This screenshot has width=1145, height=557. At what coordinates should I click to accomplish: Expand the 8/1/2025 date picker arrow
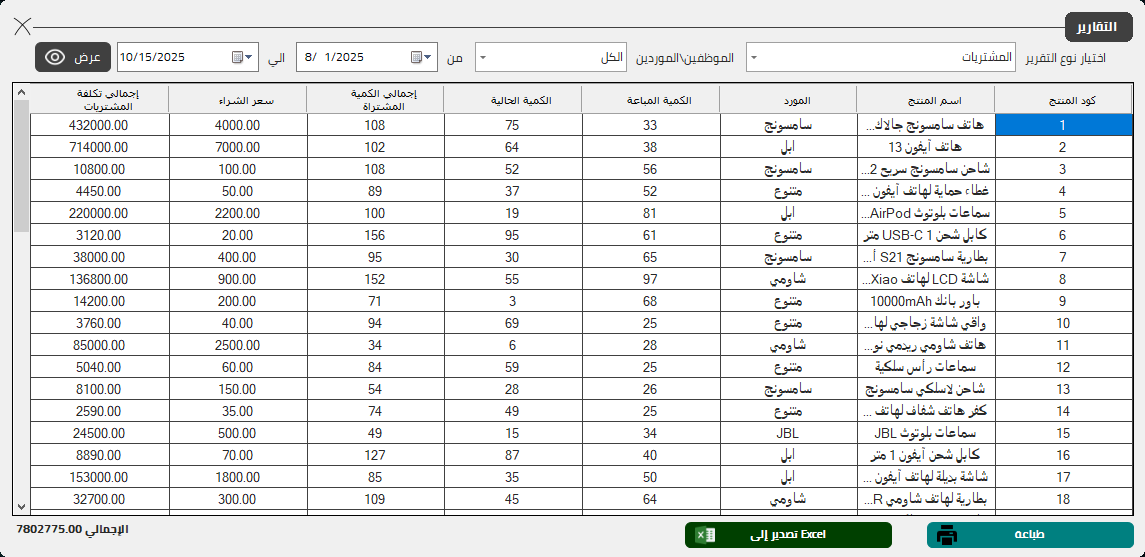[x=428, y=57]
